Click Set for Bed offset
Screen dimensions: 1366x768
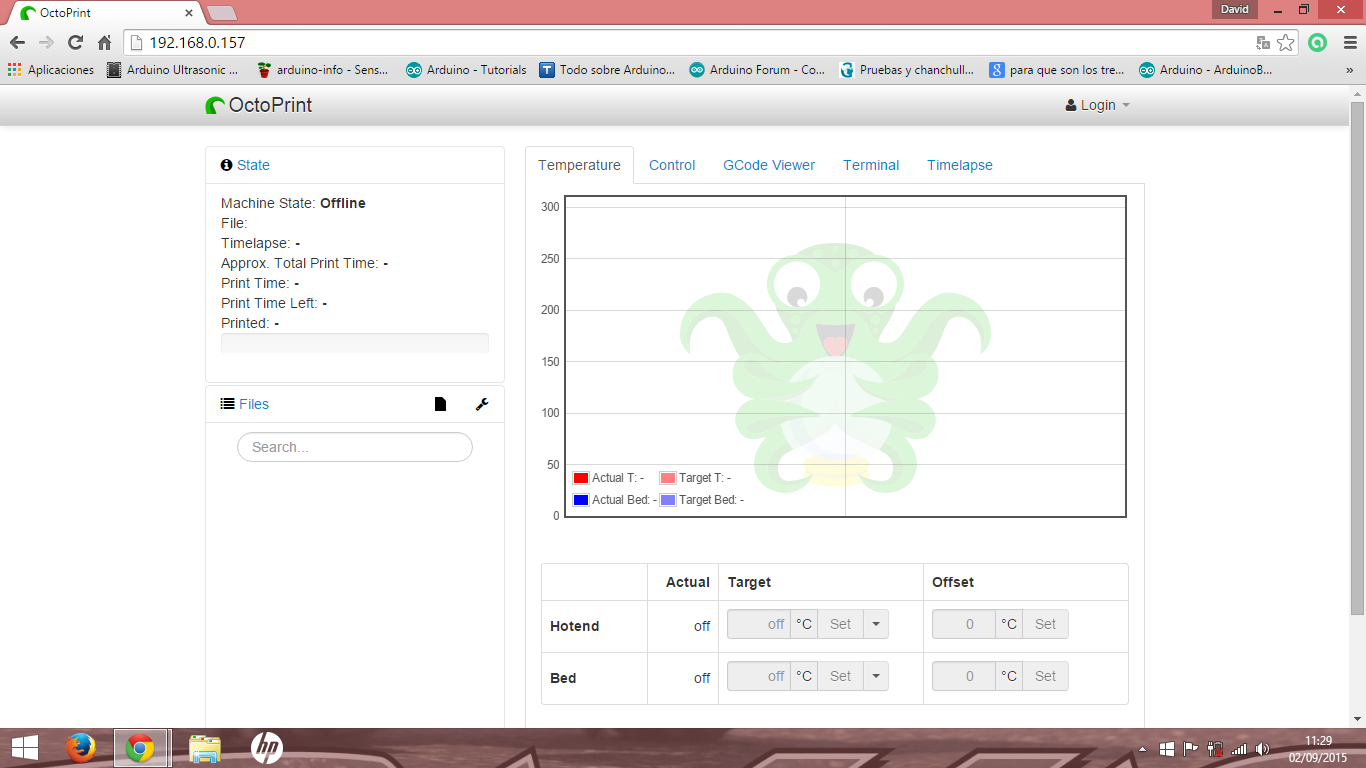1045,676
